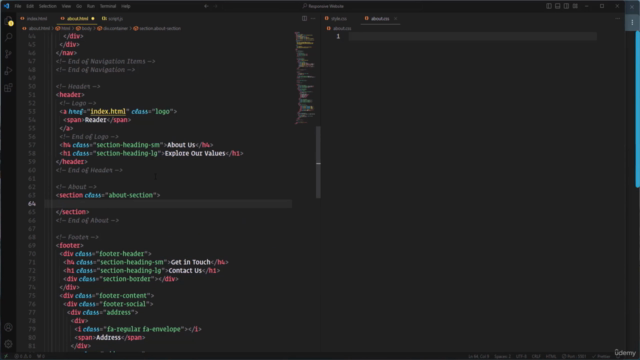The width and height of the screenshot is (640, 360).
Task: Click the "Contact Us" text on line 72
Action: (x=185, y=271)
